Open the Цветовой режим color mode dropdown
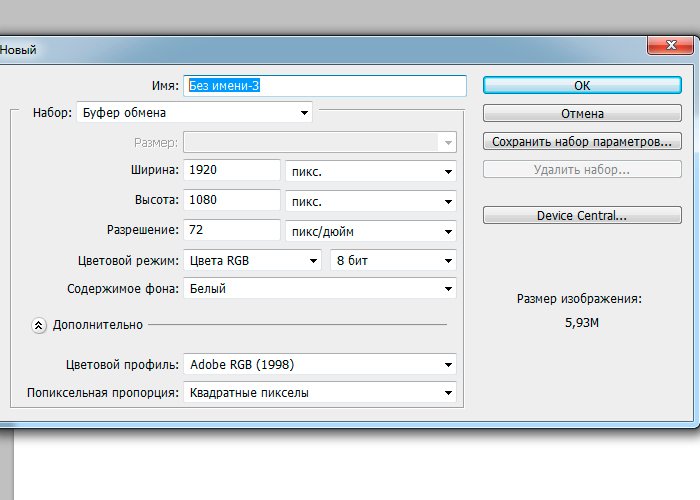 point(252,260)
